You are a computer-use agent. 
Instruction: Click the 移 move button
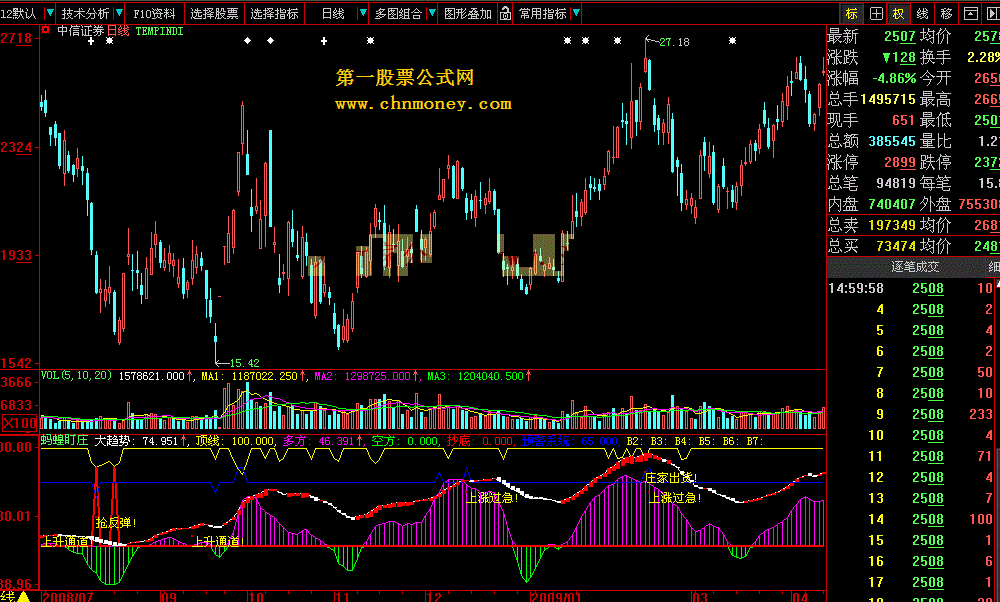click(946, 13)
